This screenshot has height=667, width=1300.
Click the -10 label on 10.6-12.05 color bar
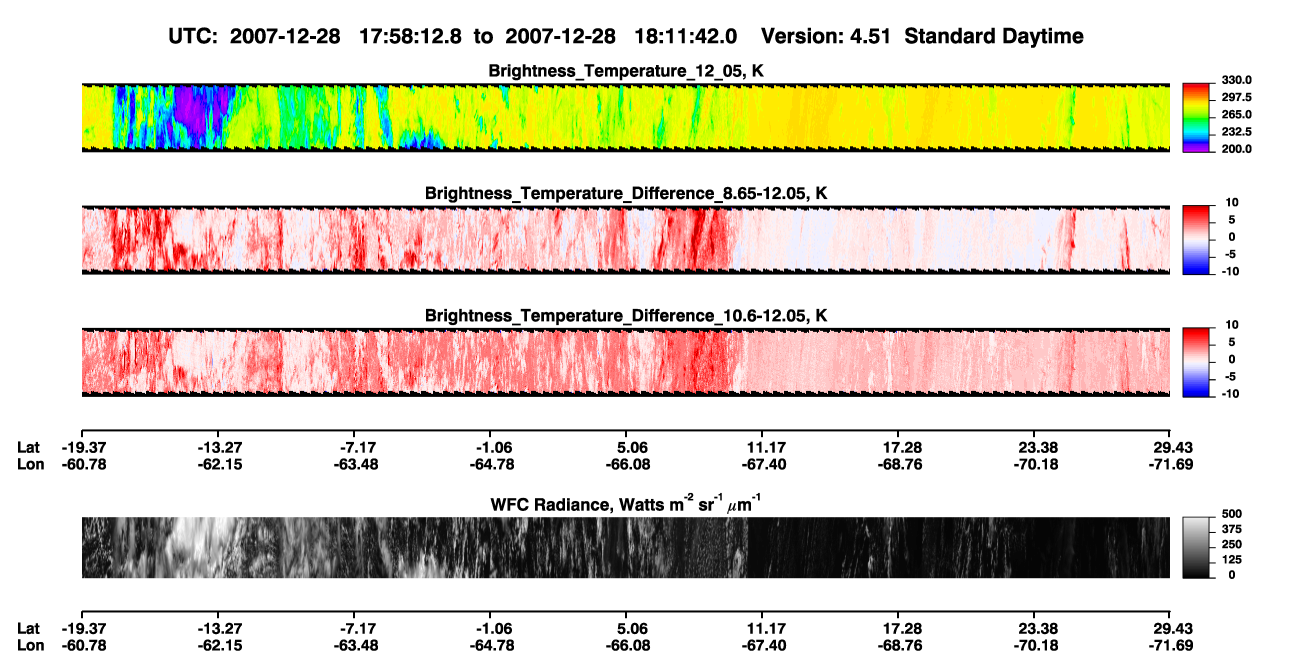coord(1232,394)
